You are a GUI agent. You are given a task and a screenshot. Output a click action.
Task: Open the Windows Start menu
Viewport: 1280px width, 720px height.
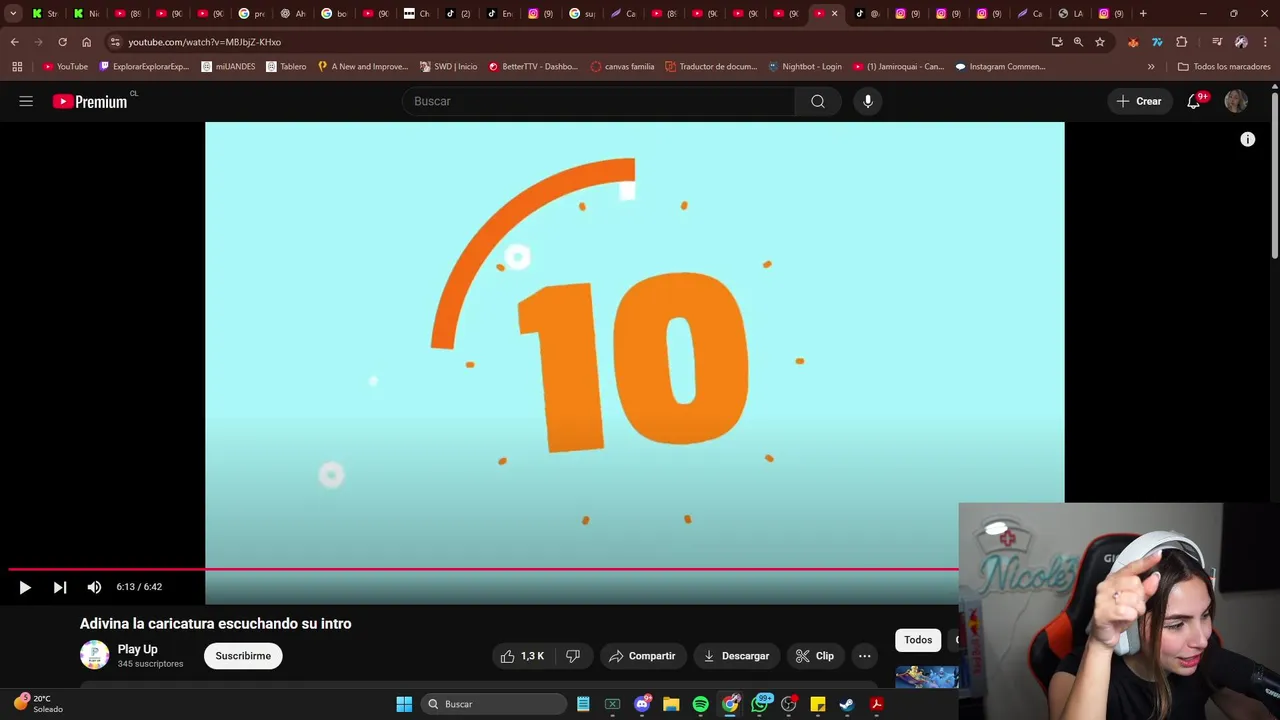pos(404,704)
